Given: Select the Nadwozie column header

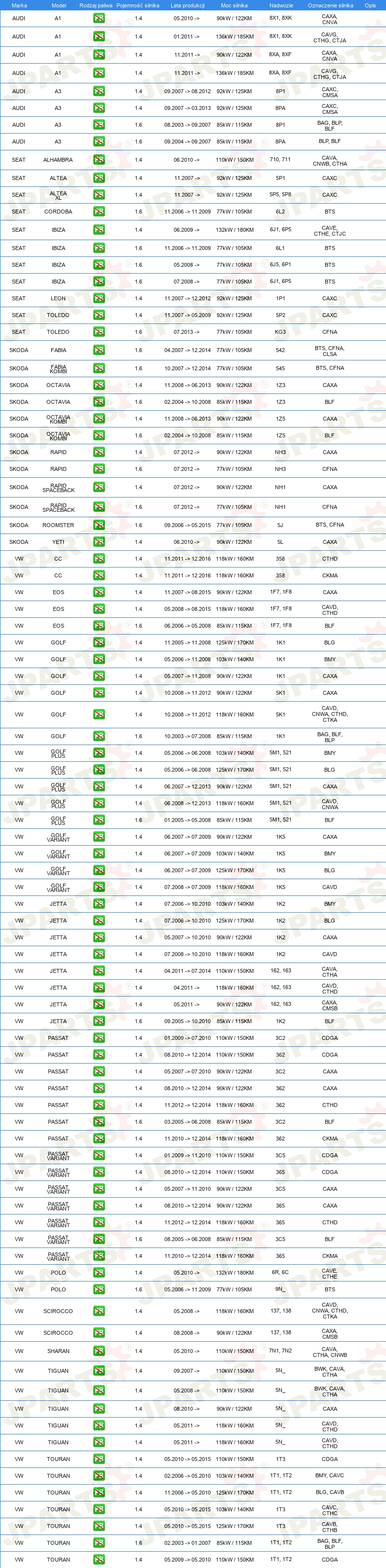Looking at the screenshot, I should 281,5.
